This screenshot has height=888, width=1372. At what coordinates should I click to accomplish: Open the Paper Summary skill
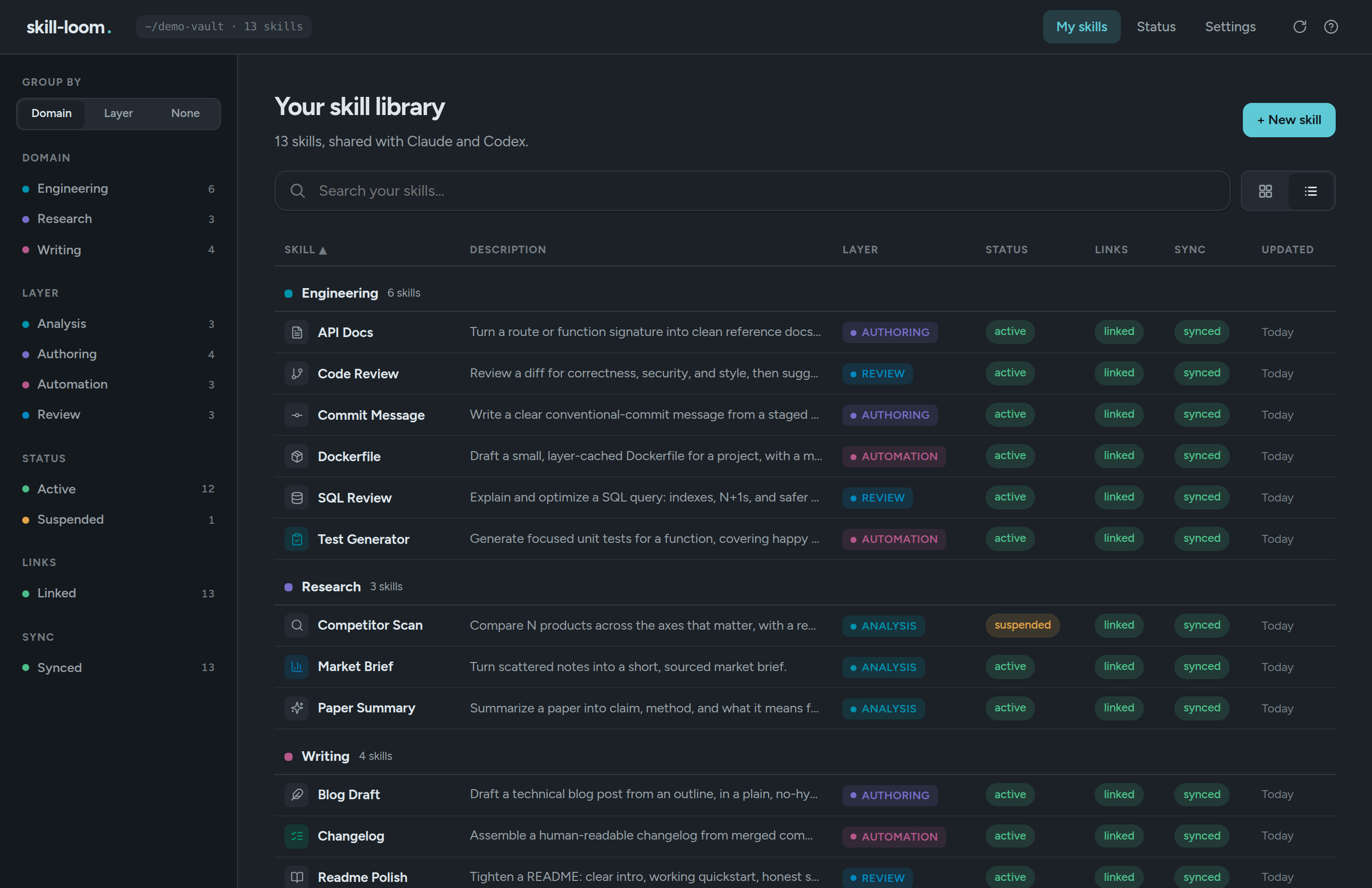pyautogui.click(x=366, y=708)
